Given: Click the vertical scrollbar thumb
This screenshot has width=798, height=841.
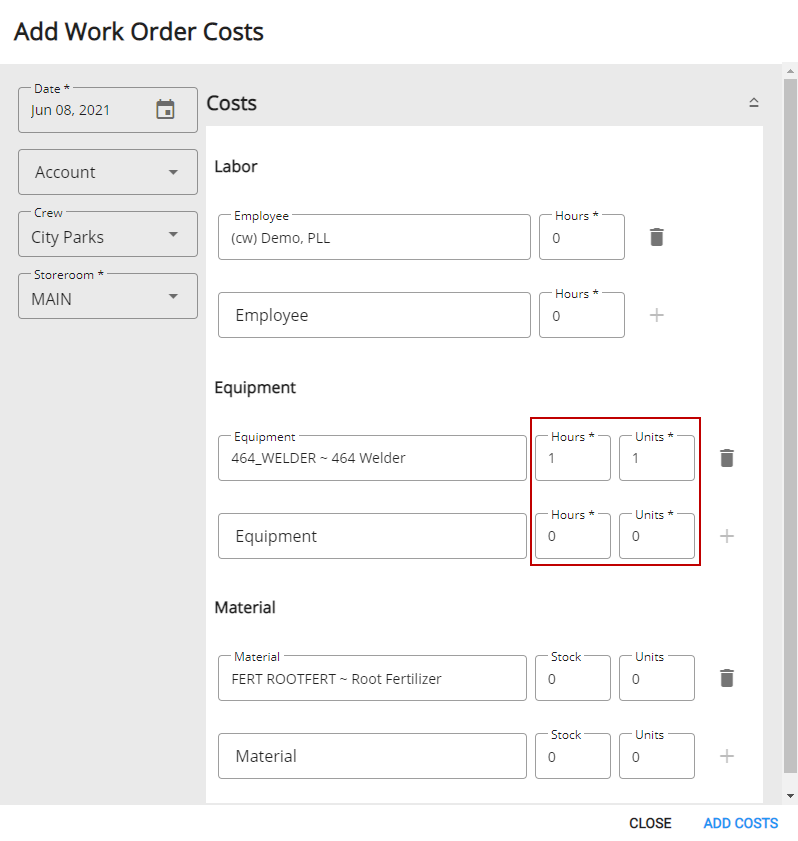Looking at the screenshot, I should [790, 426].
